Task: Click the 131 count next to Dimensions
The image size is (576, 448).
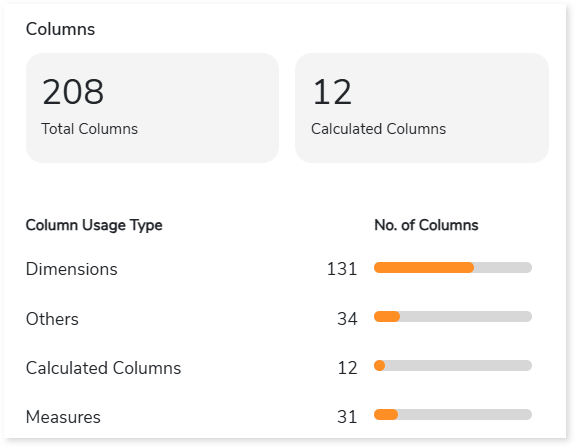Action: (x=342, y=269)
